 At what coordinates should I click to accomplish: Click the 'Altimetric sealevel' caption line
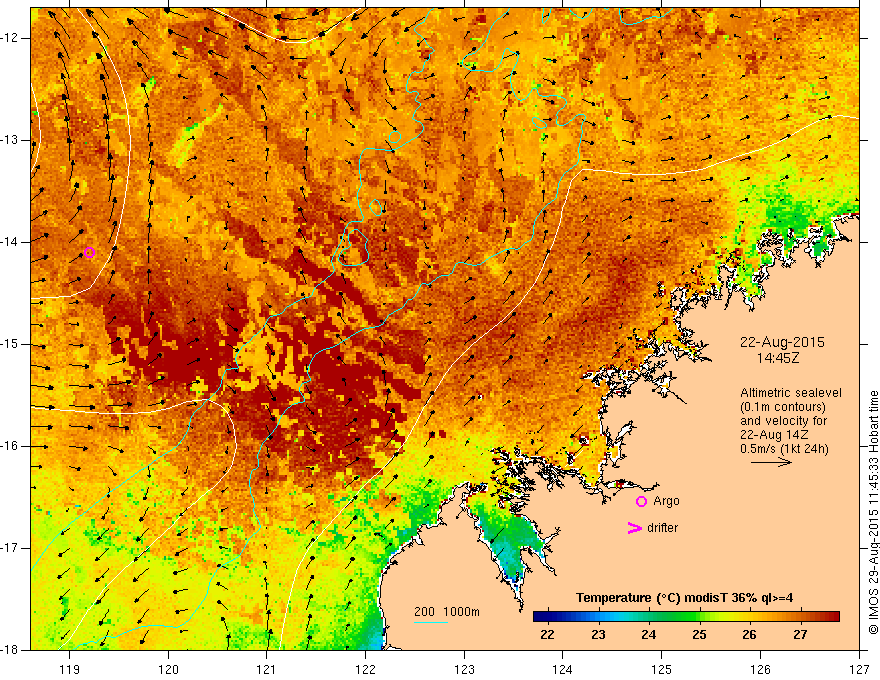click(x=791, y=393)
